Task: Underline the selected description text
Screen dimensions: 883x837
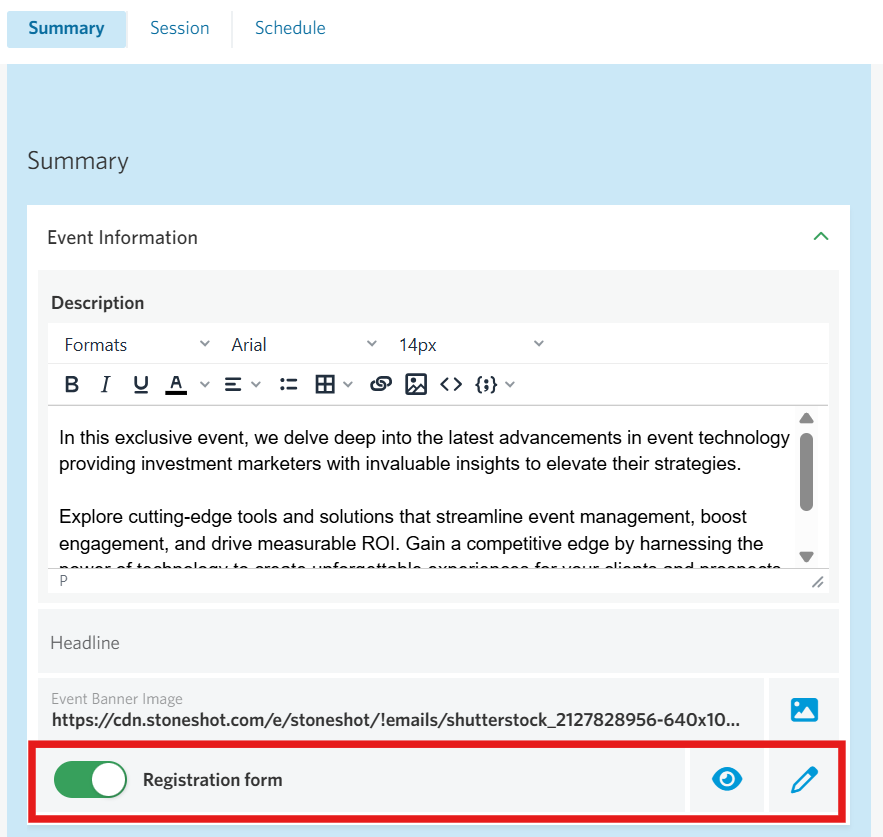Action: [x=141, y=385]
